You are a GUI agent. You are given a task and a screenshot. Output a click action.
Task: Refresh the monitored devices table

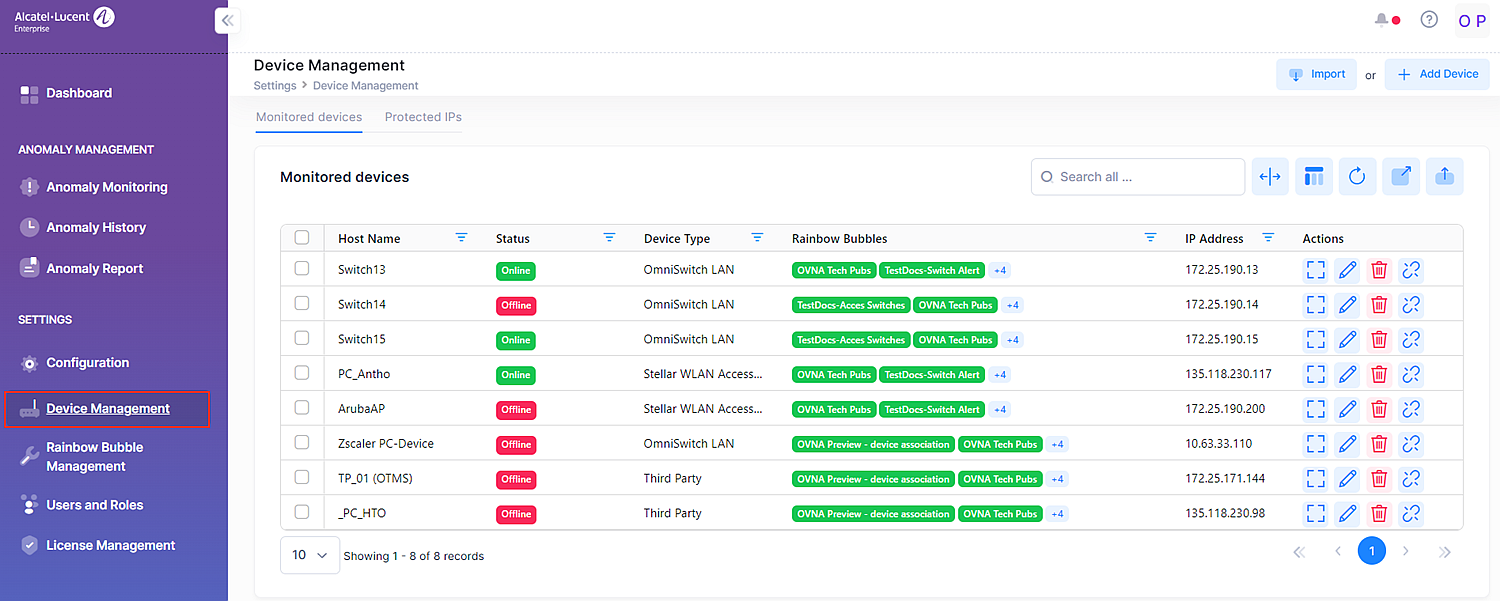tap(1357, 176)
